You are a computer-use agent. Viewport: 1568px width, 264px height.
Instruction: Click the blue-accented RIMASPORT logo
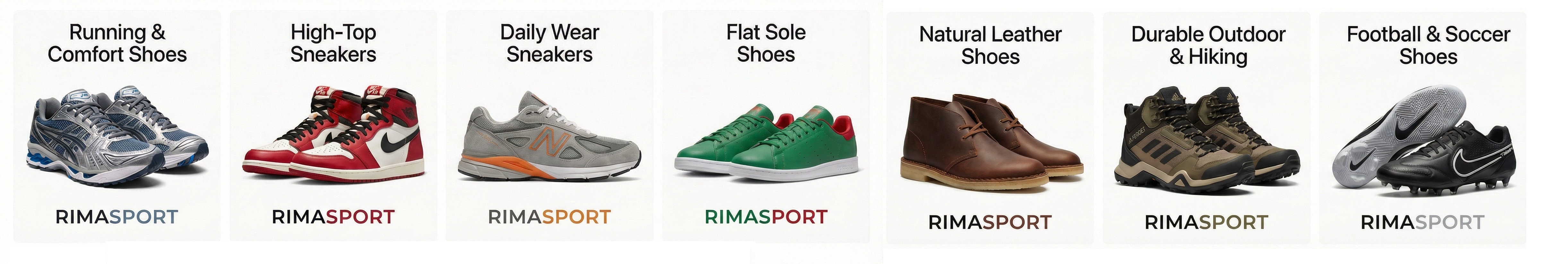tap(117, 217)
